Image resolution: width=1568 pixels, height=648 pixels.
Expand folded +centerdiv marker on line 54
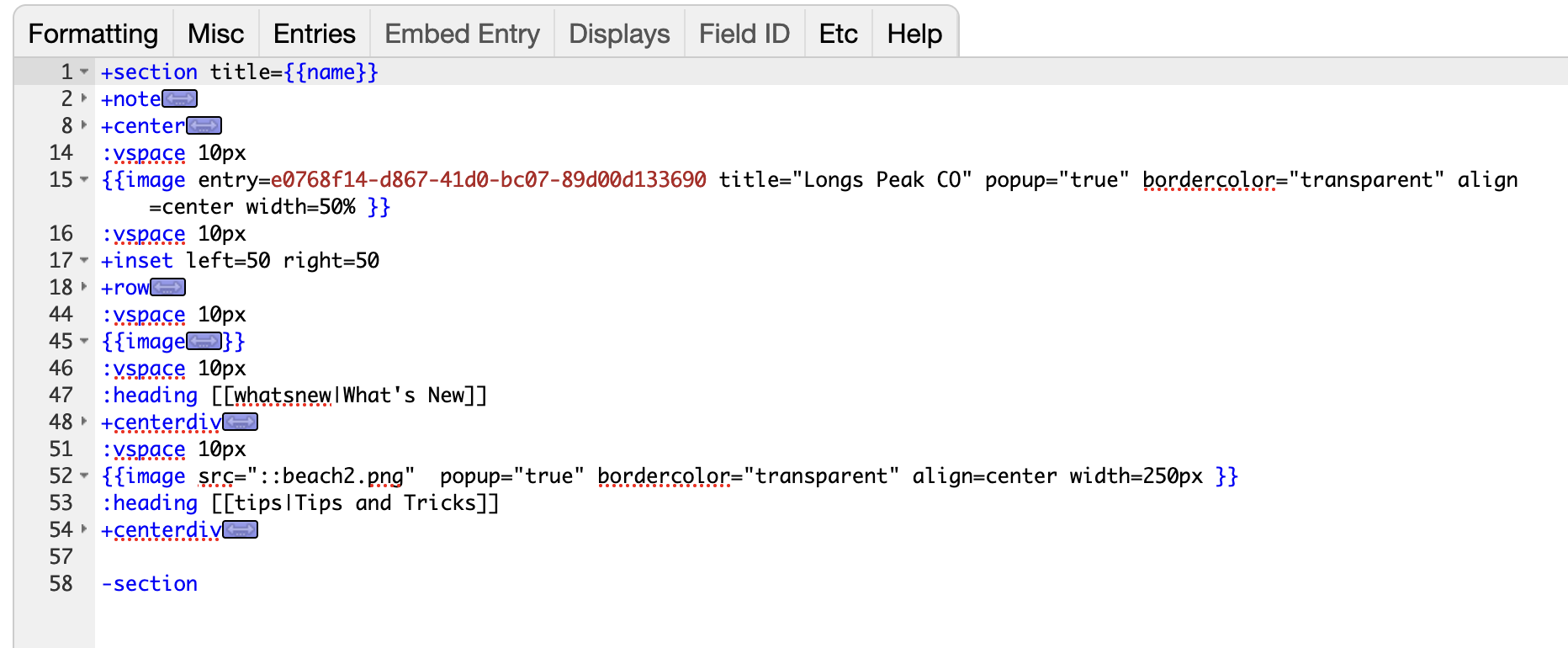click(x=240, y=530)
